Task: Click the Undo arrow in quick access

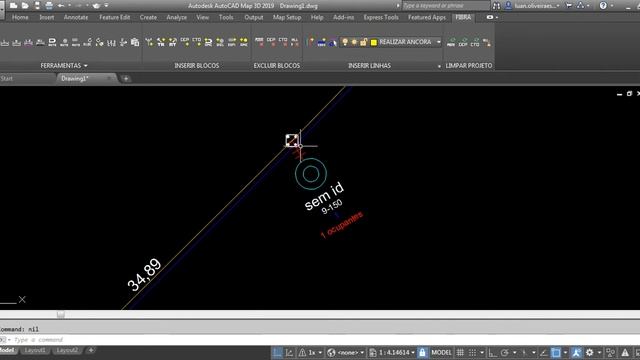Action: (x=61, y=6)
